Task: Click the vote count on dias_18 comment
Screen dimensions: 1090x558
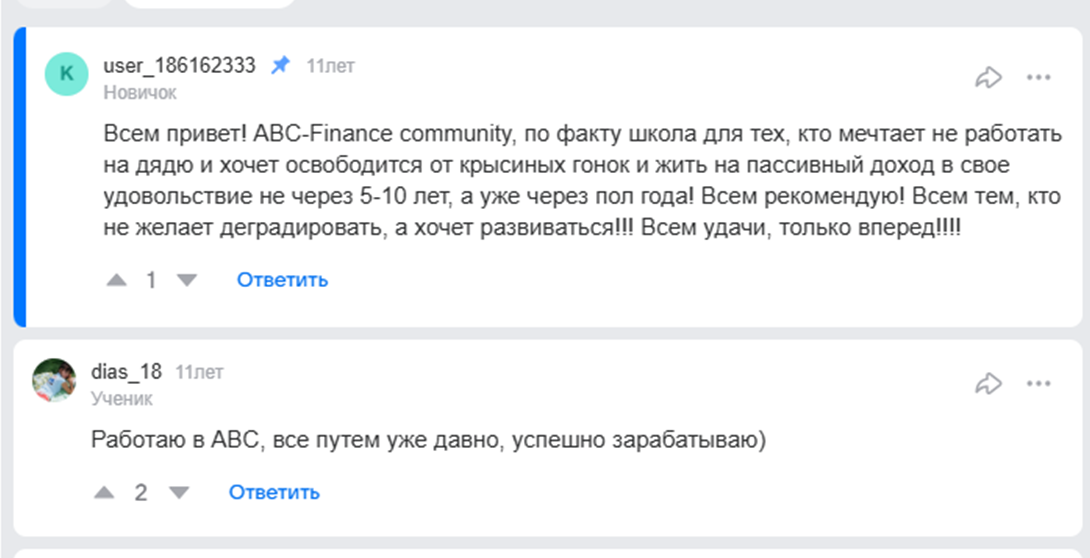Action: click(141, 492)
